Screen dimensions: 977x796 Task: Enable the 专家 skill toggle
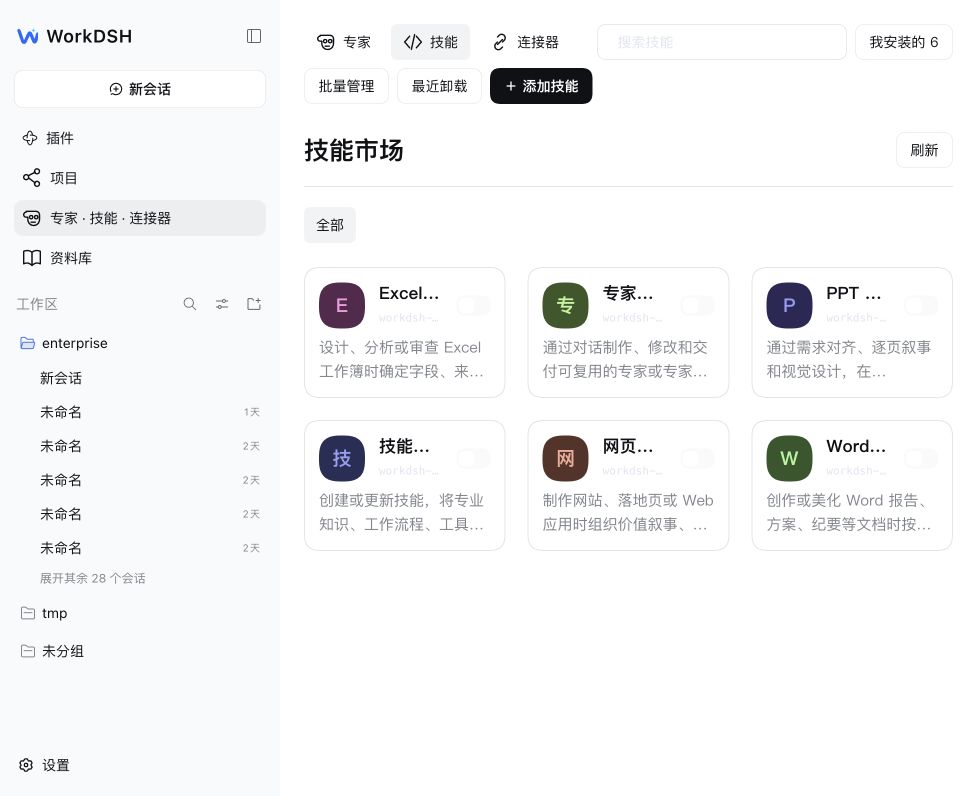(x=697, y=305)
